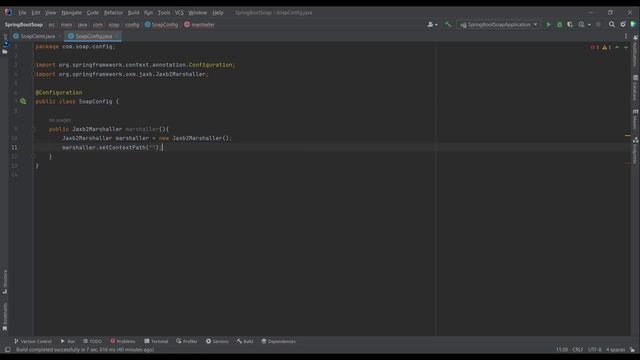640x360 pixels.
Task: Open the Build menu
Action: [133, 13]
